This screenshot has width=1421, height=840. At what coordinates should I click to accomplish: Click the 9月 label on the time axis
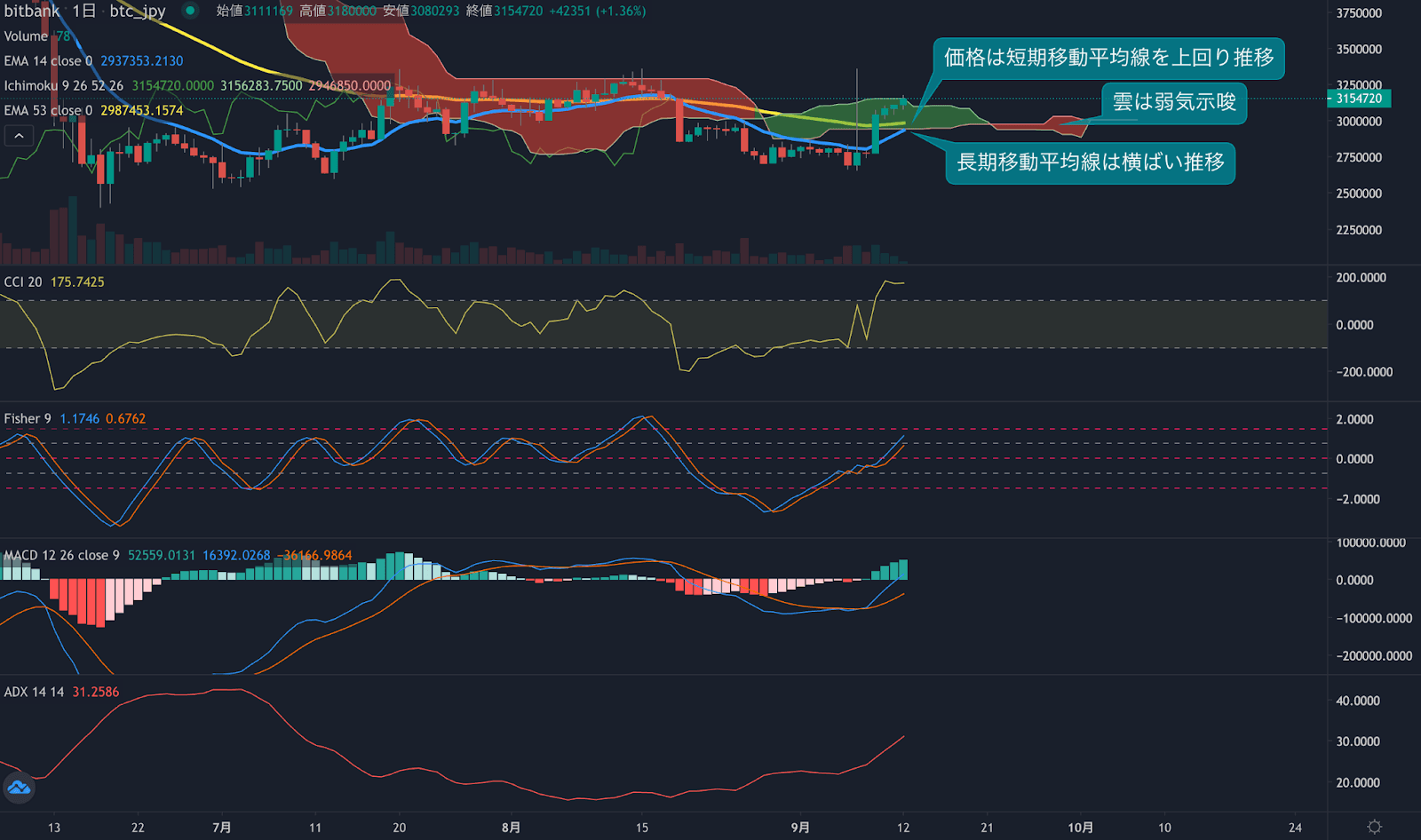click(x=800, y=827)
